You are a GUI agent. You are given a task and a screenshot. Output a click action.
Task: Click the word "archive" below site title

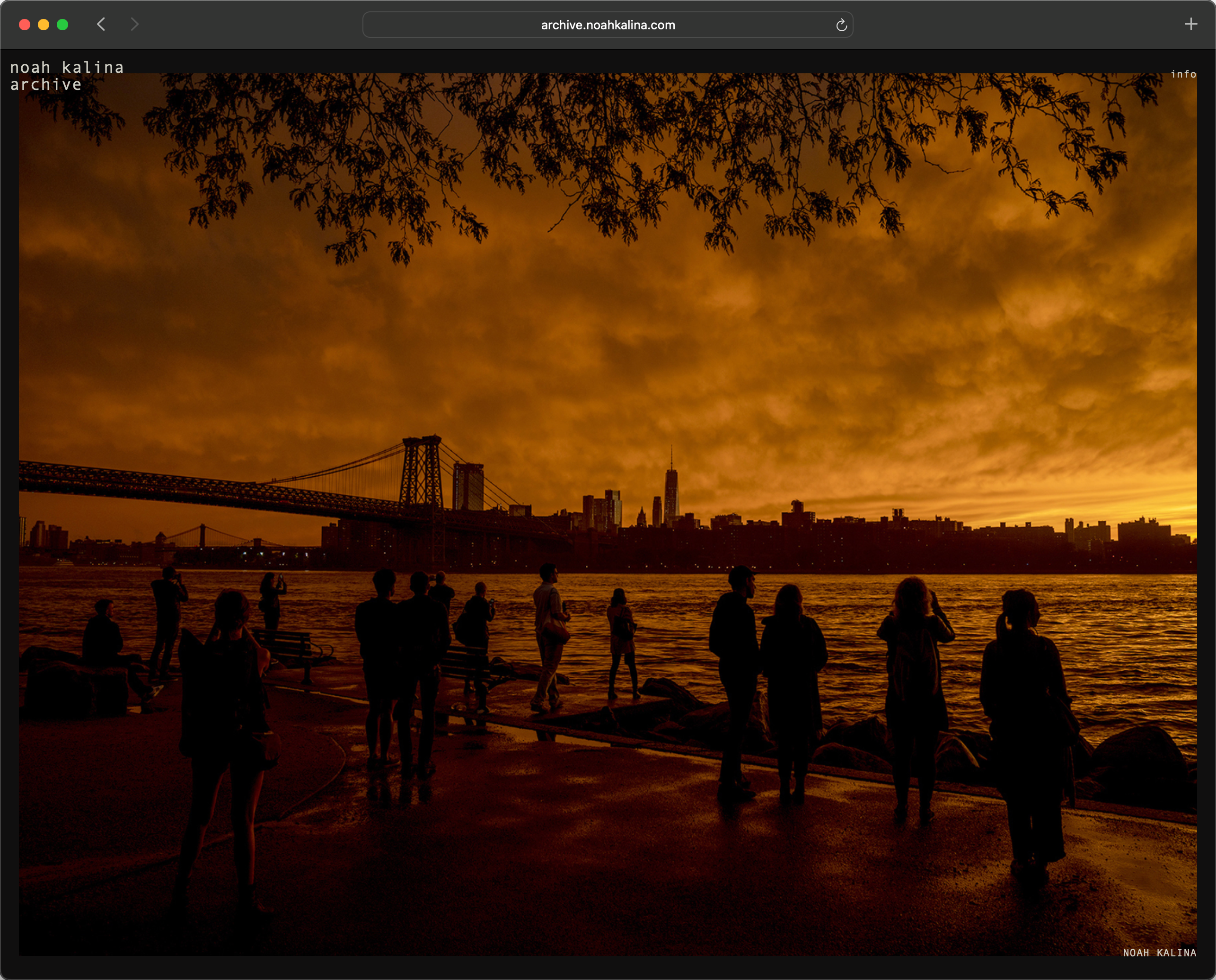coord(46,85)
